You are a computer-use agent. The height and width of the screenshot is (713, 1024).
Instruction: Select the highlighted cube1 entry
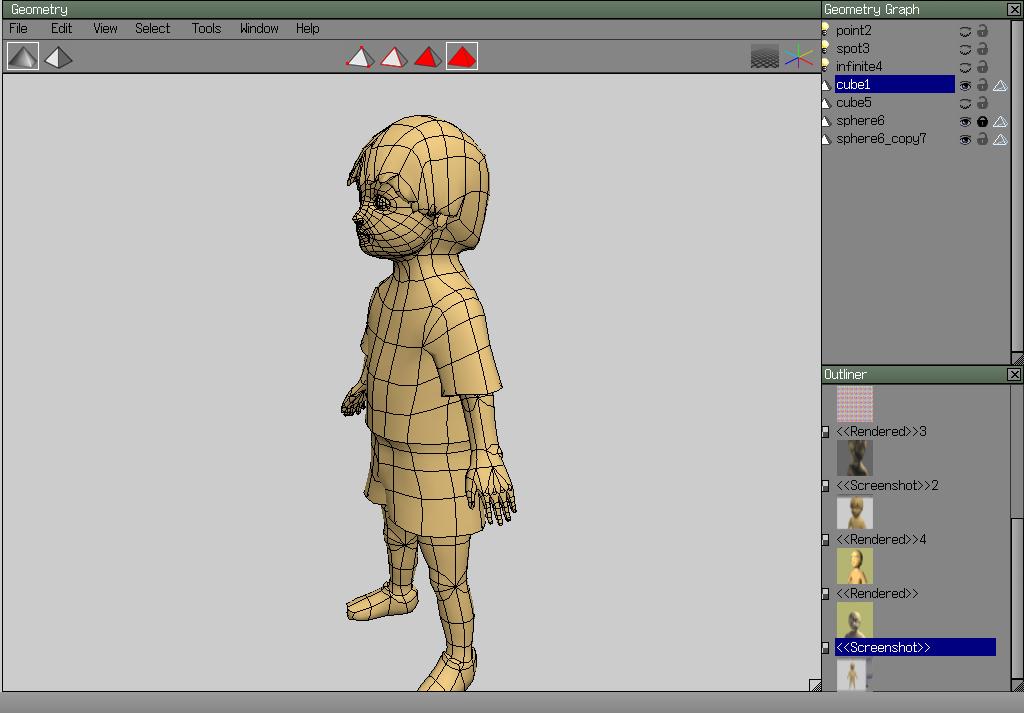[x=895, y=84]
